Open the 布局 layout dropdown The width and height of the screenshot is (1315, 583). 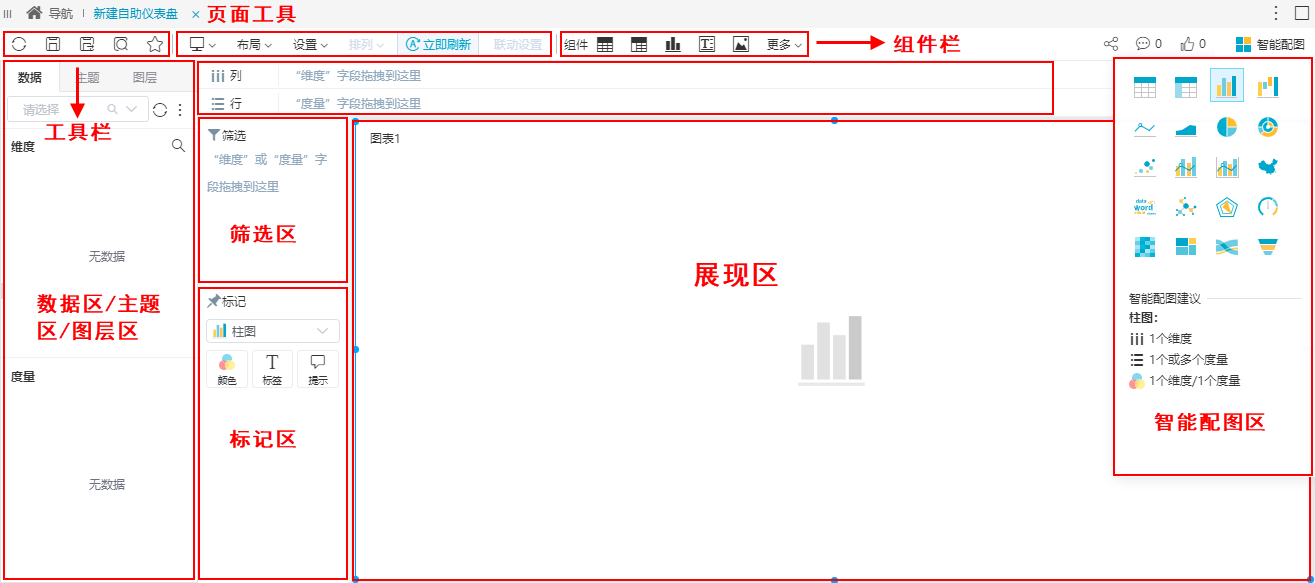click(x=254, y=45)
